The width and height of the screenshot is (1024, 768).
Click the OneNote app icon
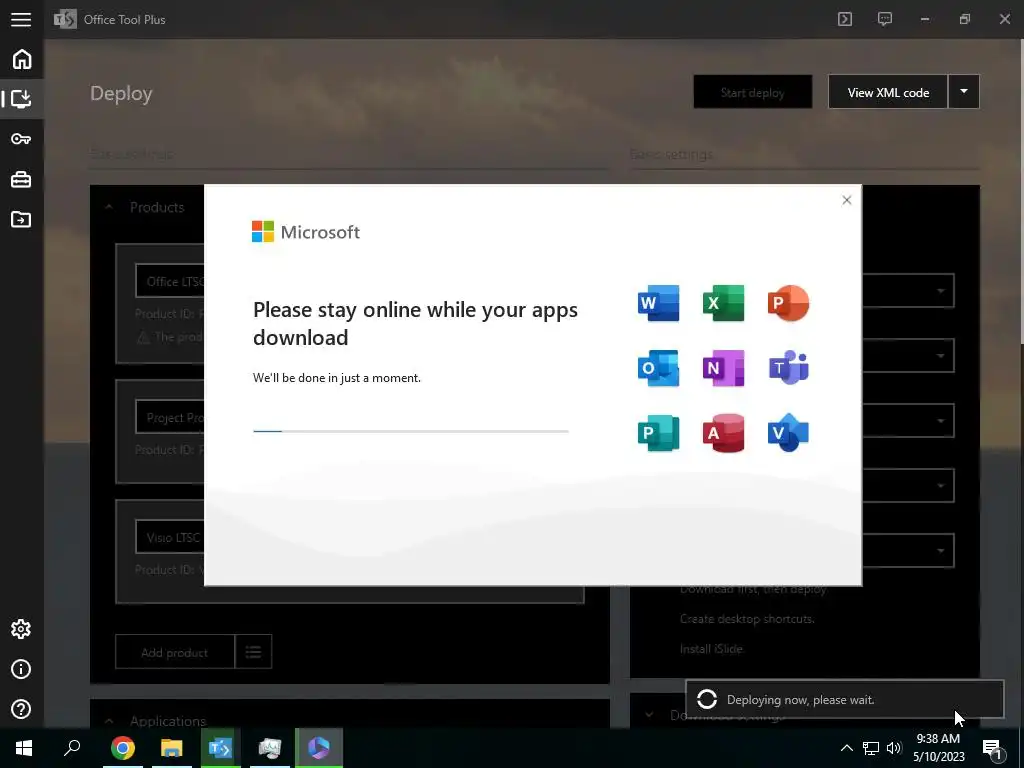[x=724, y=368]
